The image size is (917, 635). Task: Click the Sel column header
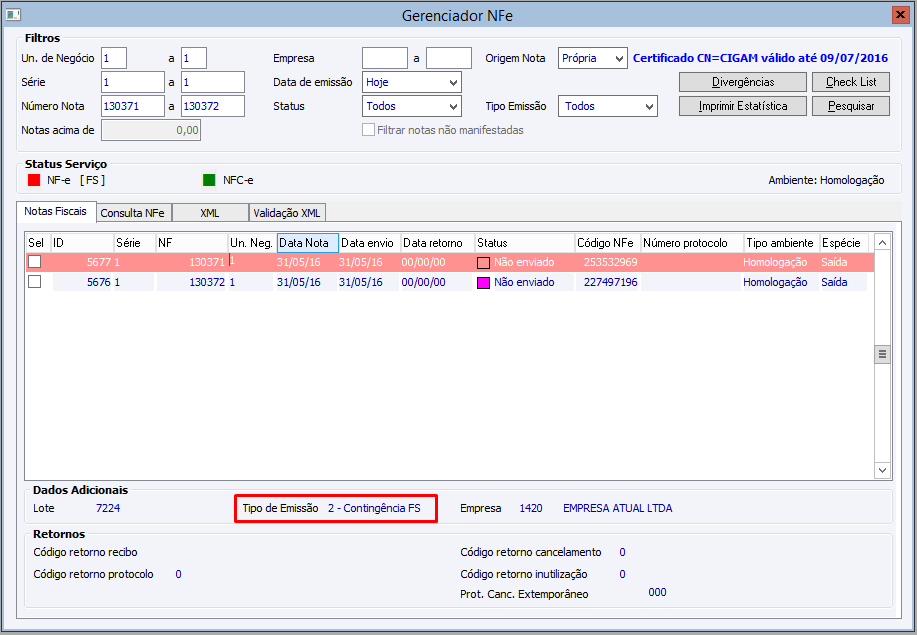pyautogui.click(x=38, y=243)
